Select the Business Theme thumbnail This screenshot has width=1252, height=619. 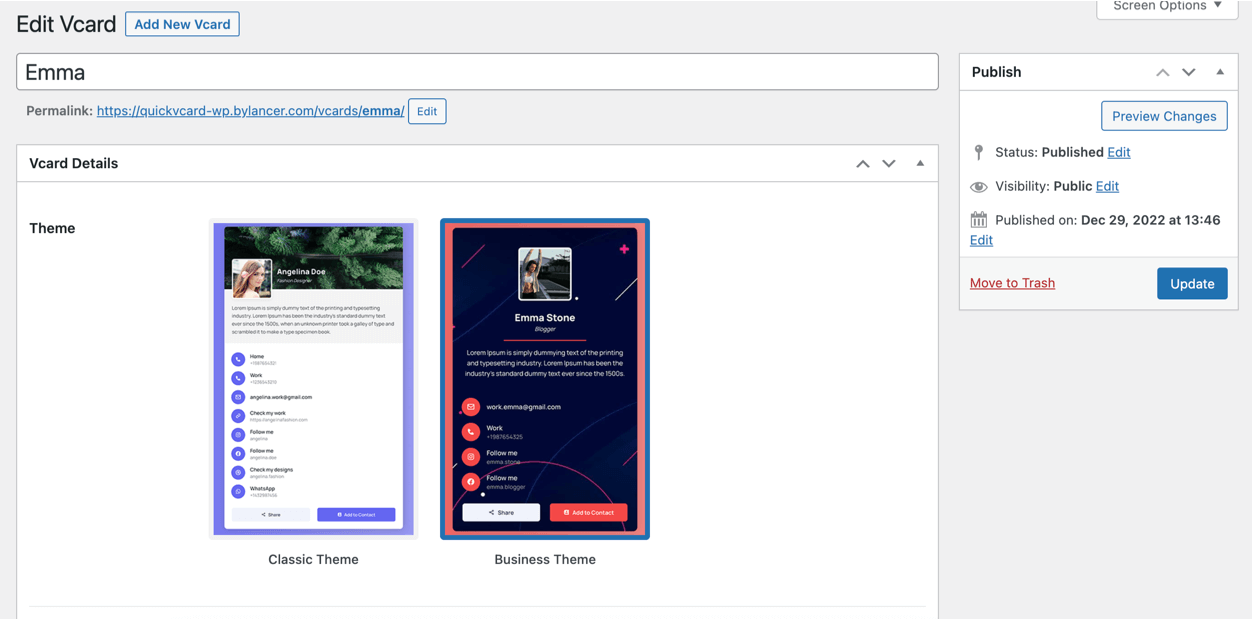(545, 379)
